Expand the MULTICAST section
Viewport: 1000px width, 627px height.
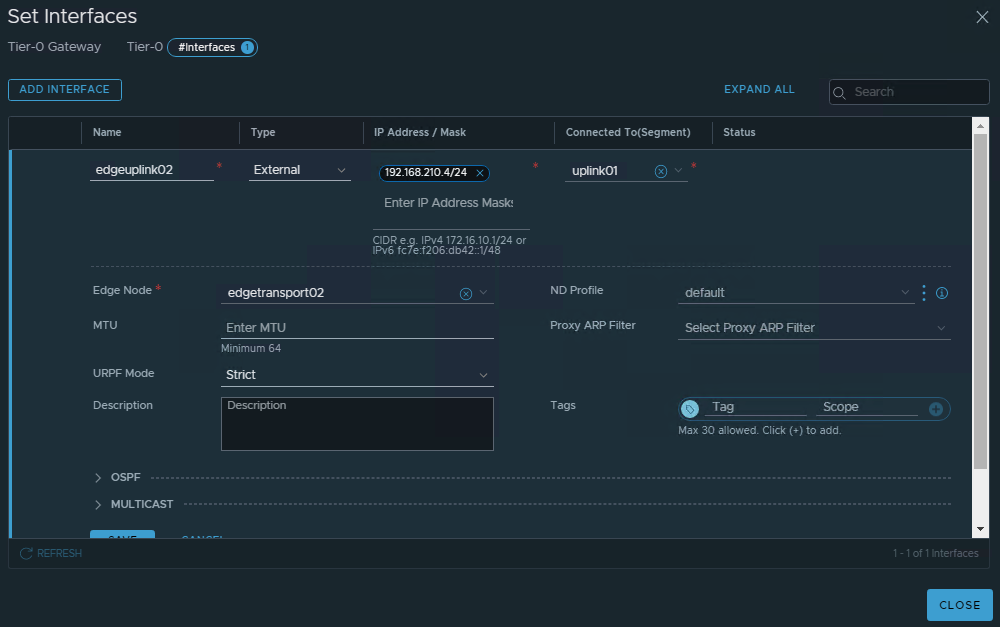tap(99, 504)
